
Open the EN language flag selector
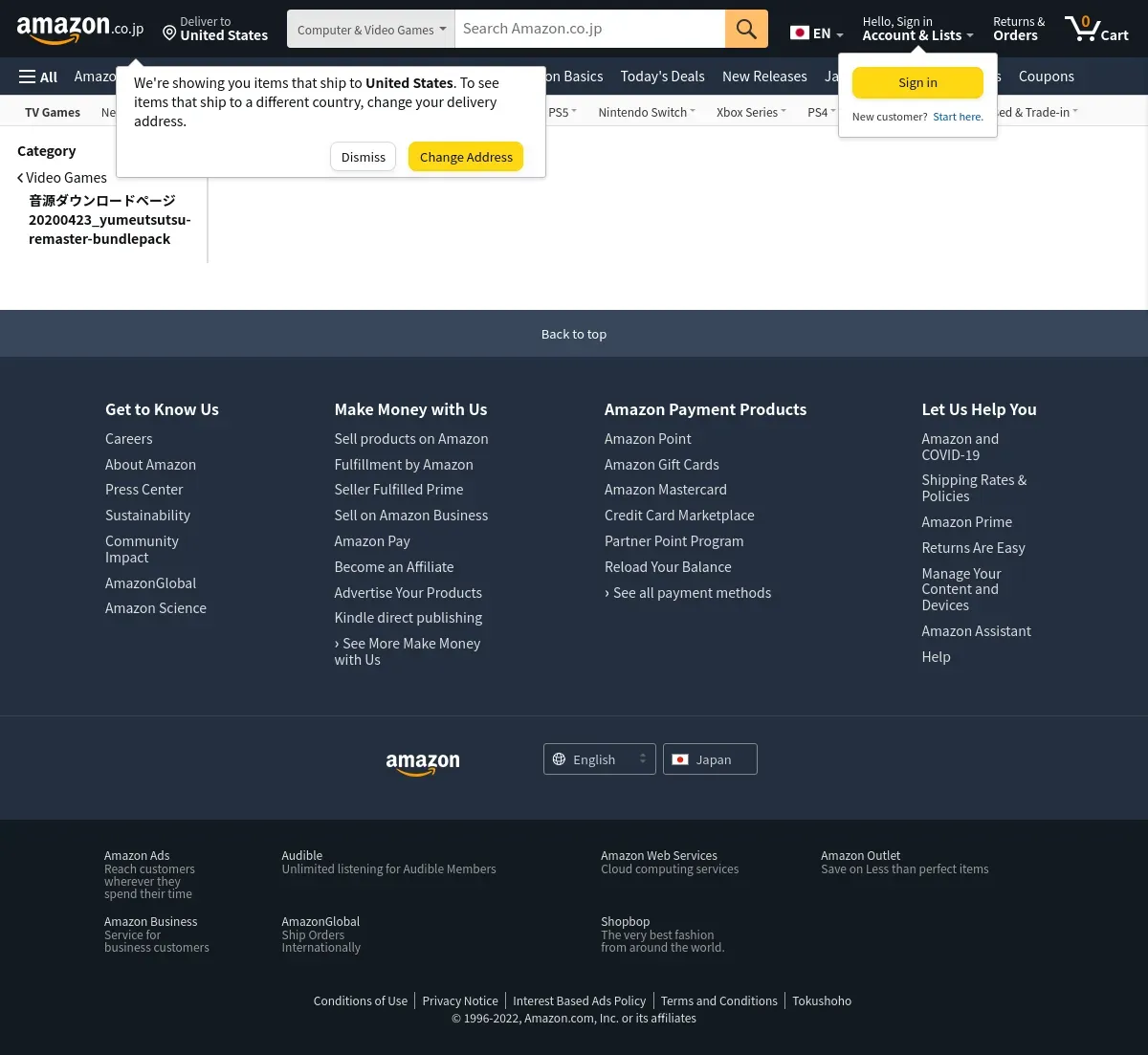coord(817,33)
